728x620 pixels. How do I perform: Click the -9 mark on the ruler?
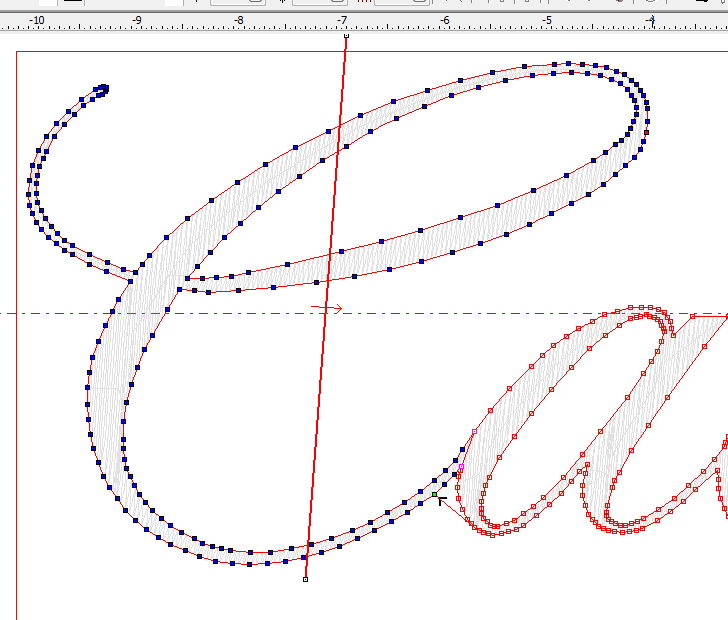point(136,20)
